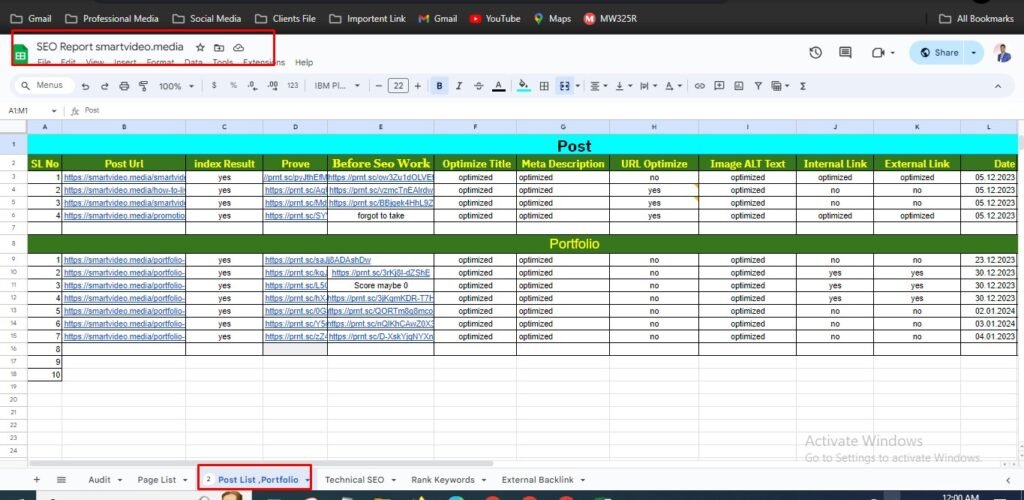Screen dimensions: 1024x500
Task: Open text wrapping dropdown
Action: point(648,86)
